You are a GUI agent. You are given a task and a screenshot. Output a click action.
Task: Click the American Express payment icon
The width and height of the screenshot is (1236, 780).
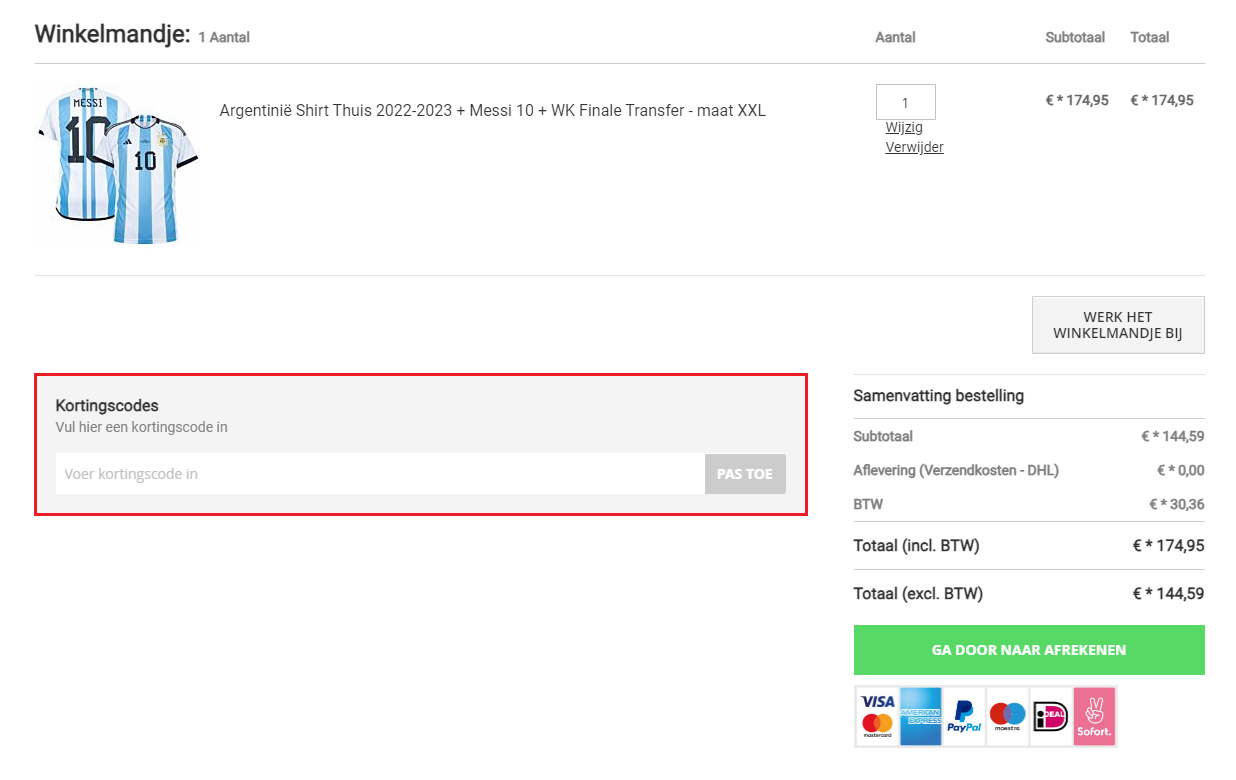920,716
